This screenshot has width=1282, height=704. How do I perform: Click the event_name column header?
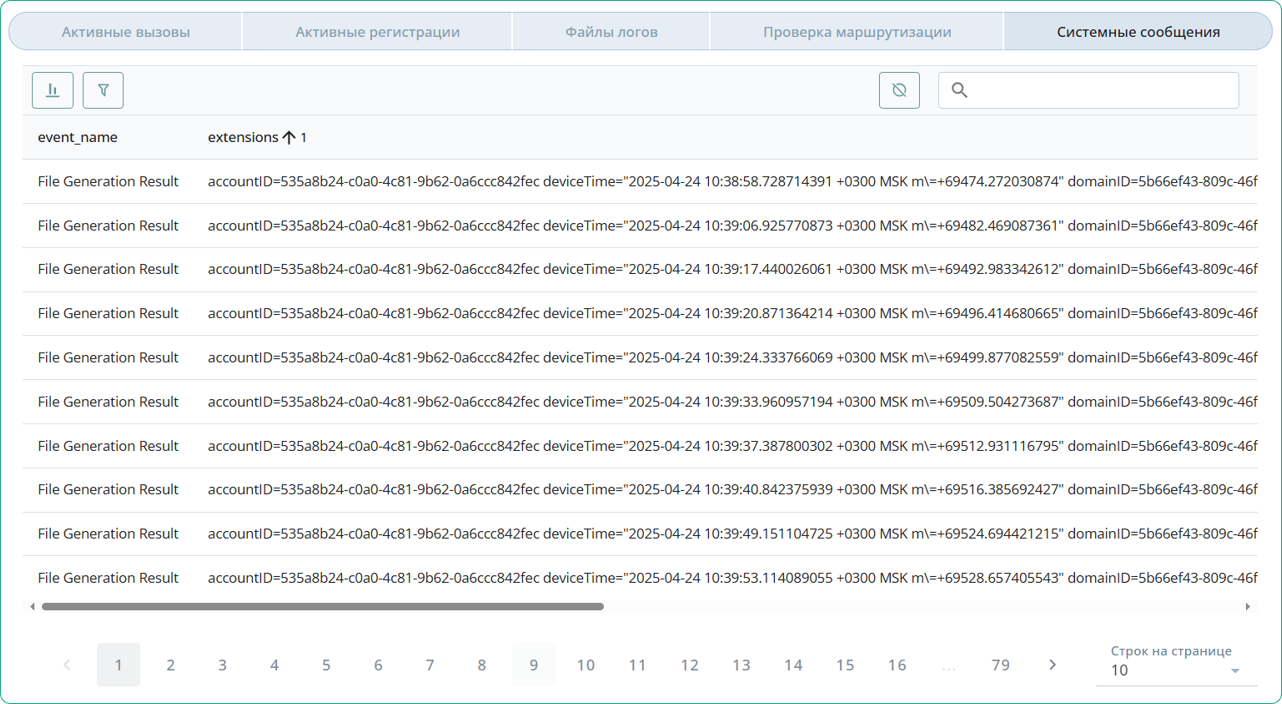click(x=78, y=138)
